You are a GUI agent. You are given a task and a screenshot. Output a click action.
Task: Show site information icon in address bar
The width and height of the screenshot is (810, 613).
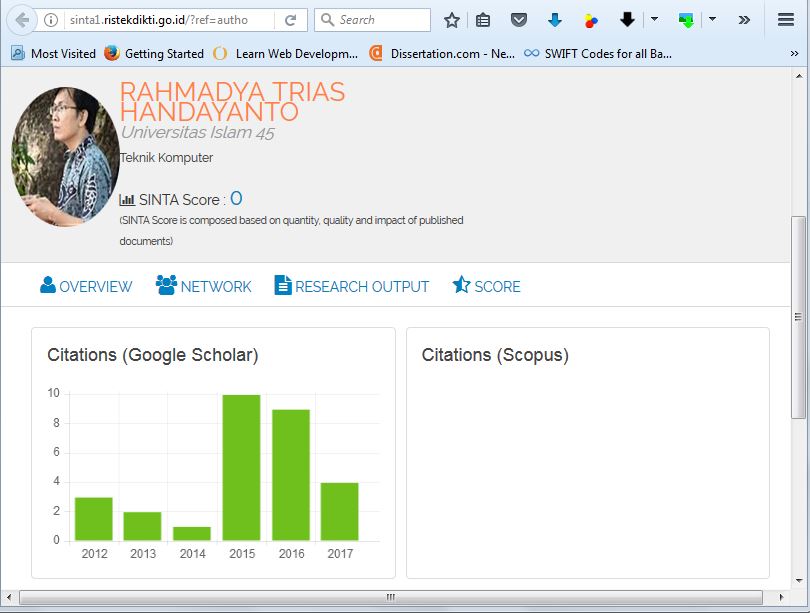pyautogui.click(x=51, y=20)
